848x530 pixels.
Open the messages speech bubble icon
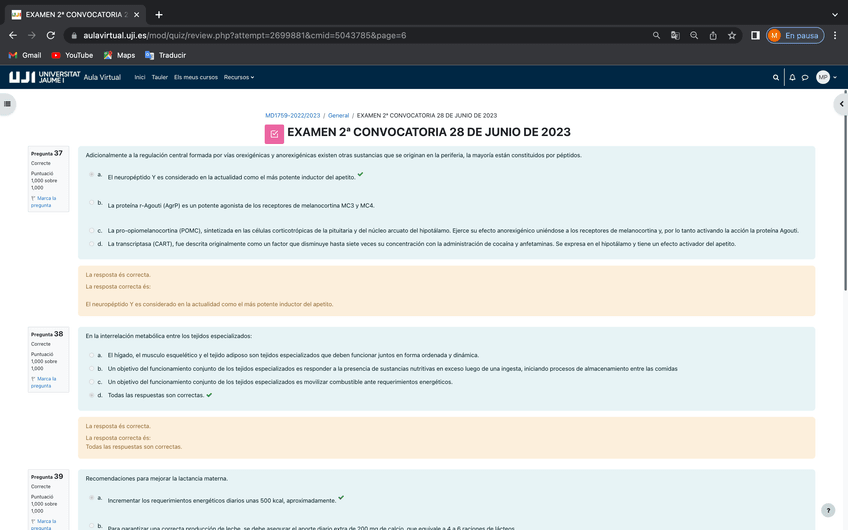(x=805, y=77)
